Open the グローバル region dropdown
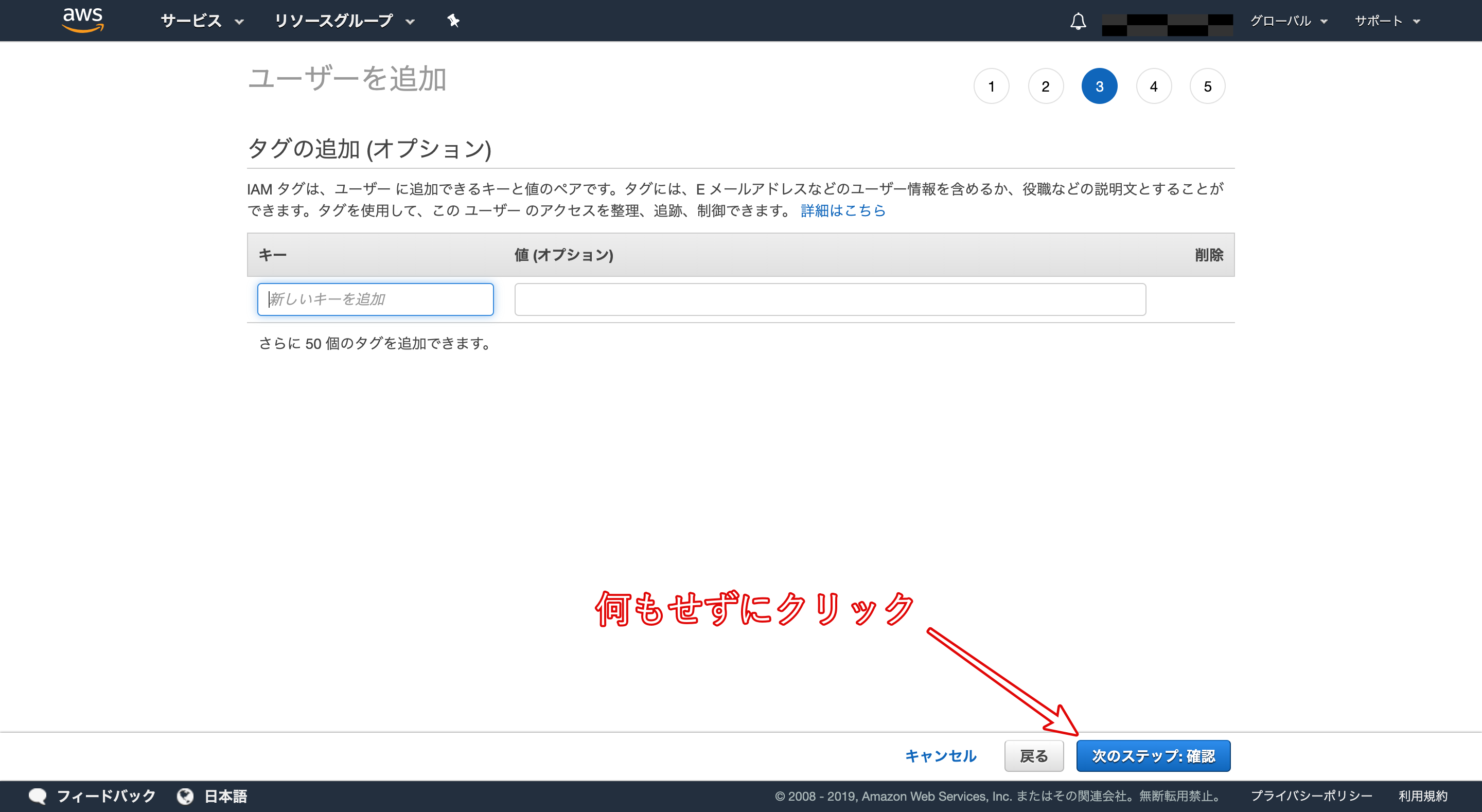This screenshot has height=812, width=1482. 1288,21
